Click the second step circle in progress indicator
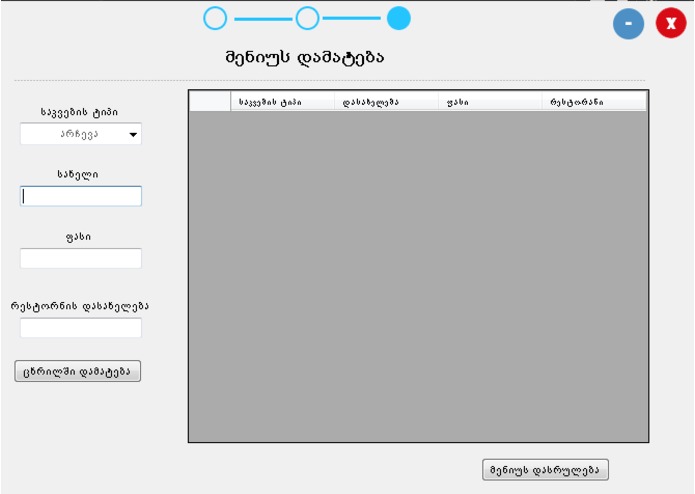Image resolution: width=695 pixels, height=494 pixels. 307,18
